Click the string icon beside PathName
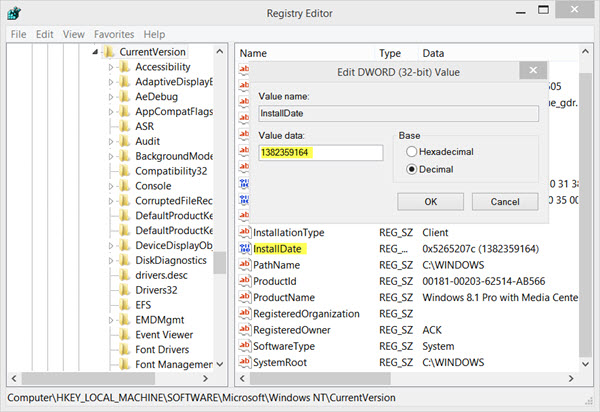The height and width of the screenshot is (412, 600). point(244,264)
